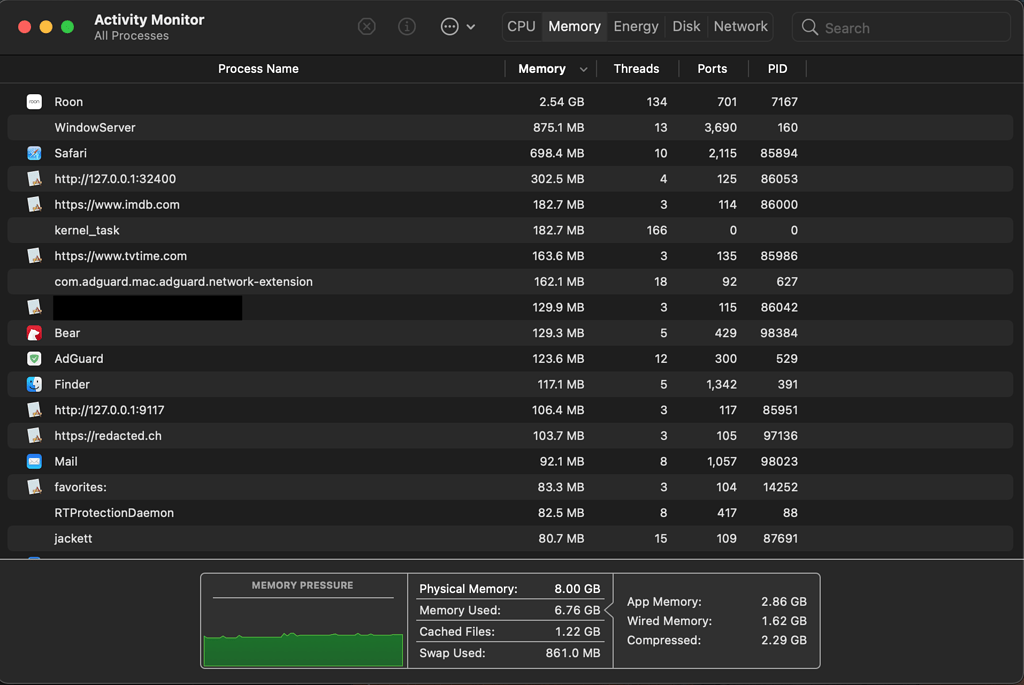Screen dimensions: 1024x685
Task: Click the Safari icon in the process list
Action: click(32, 152)
